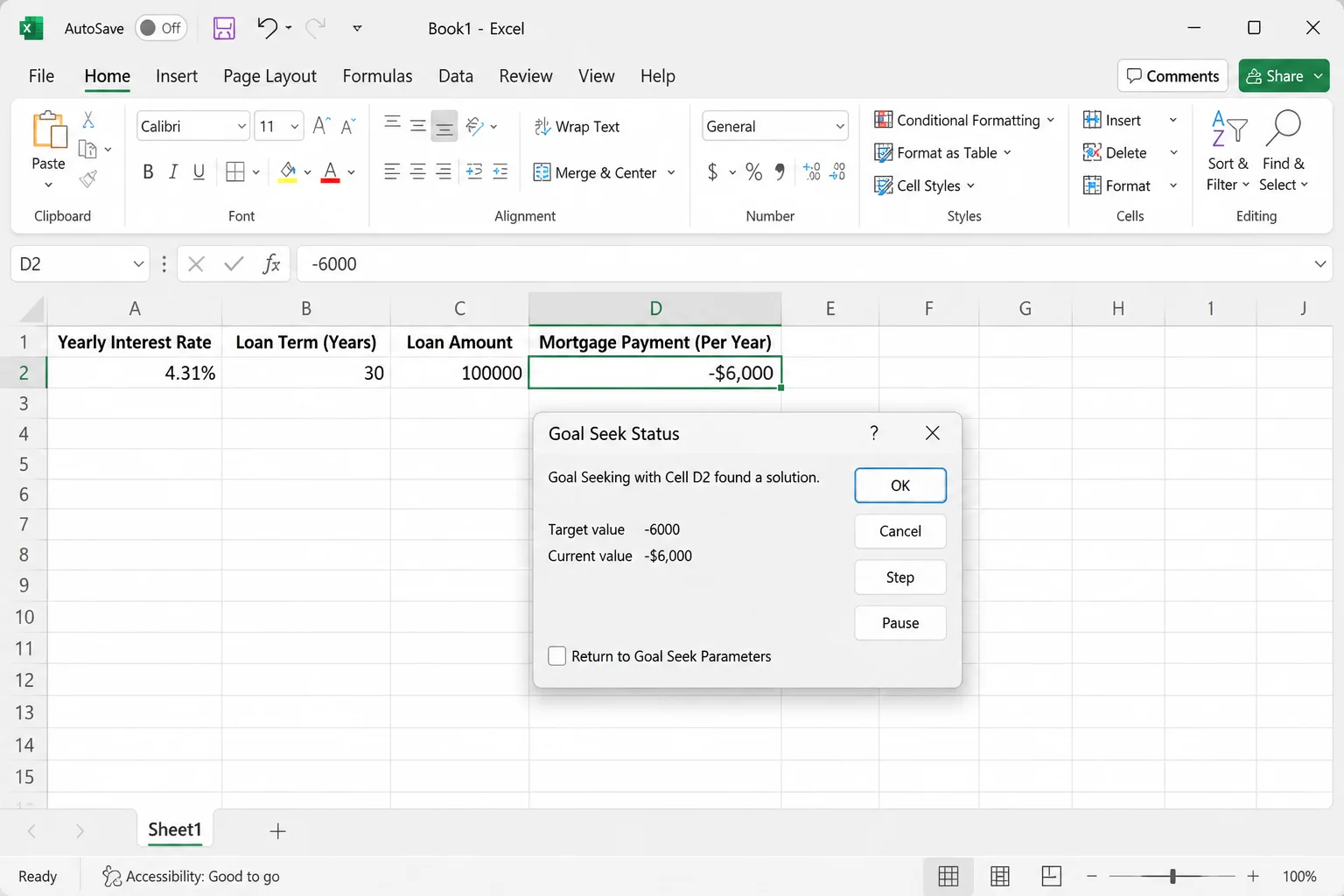Open Cell Styles dropdown
The height and width of the screenshot is (896, 1344).
click(x=924, y=185)
